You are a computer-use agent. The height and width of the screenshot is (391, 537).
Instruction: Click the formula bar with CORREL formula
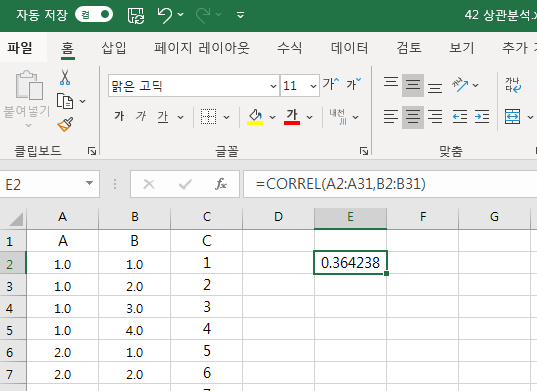[390, 184]
